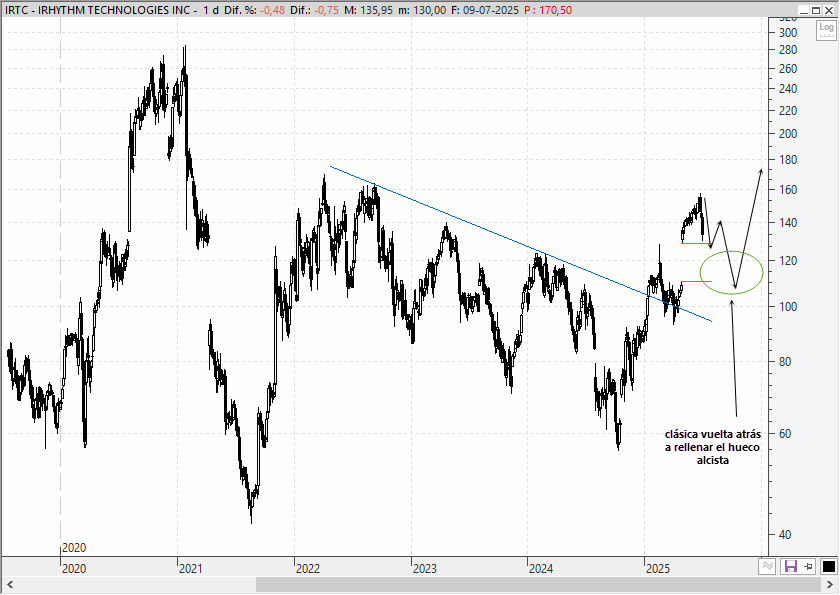Click the '2025' year label on time axis
Viewport: 840px width, 595px height.
click(657, 568)
